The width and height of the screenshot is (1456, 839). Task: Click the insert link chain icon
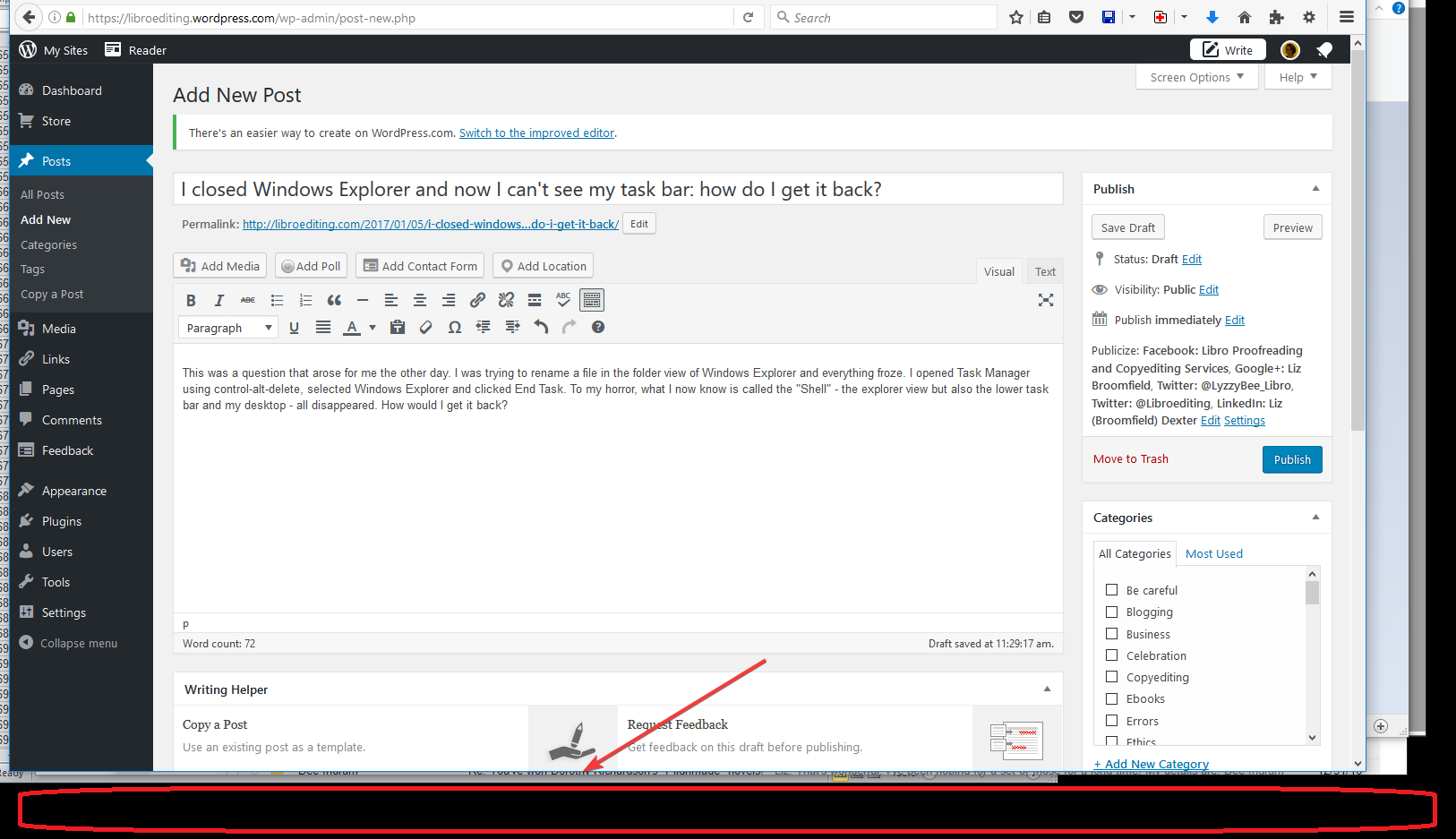(477, 301)
